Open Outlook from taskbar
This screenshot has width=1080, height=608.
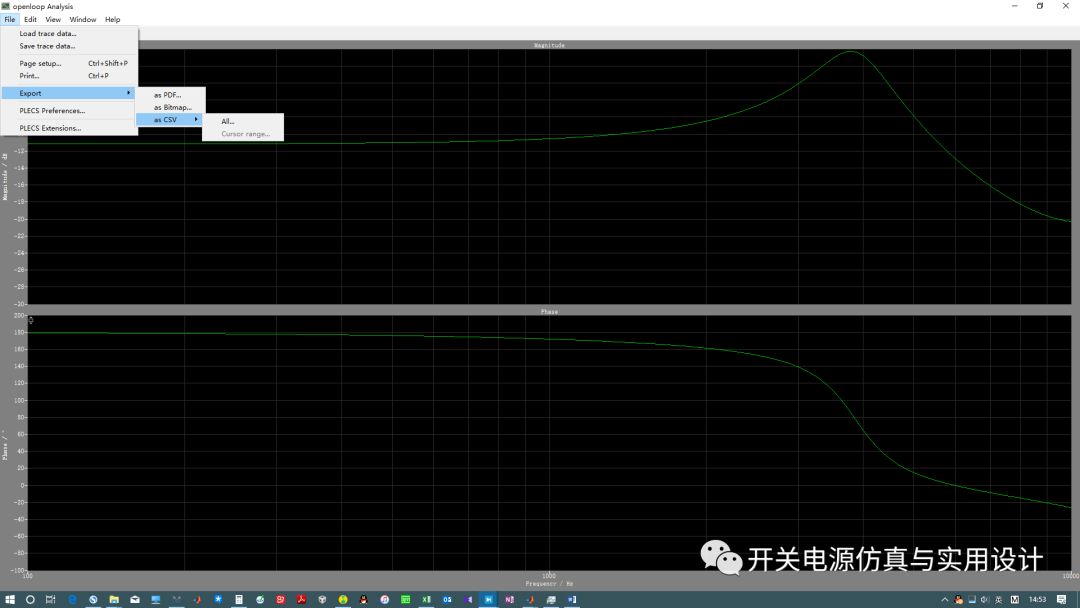(x=447, y=600)
